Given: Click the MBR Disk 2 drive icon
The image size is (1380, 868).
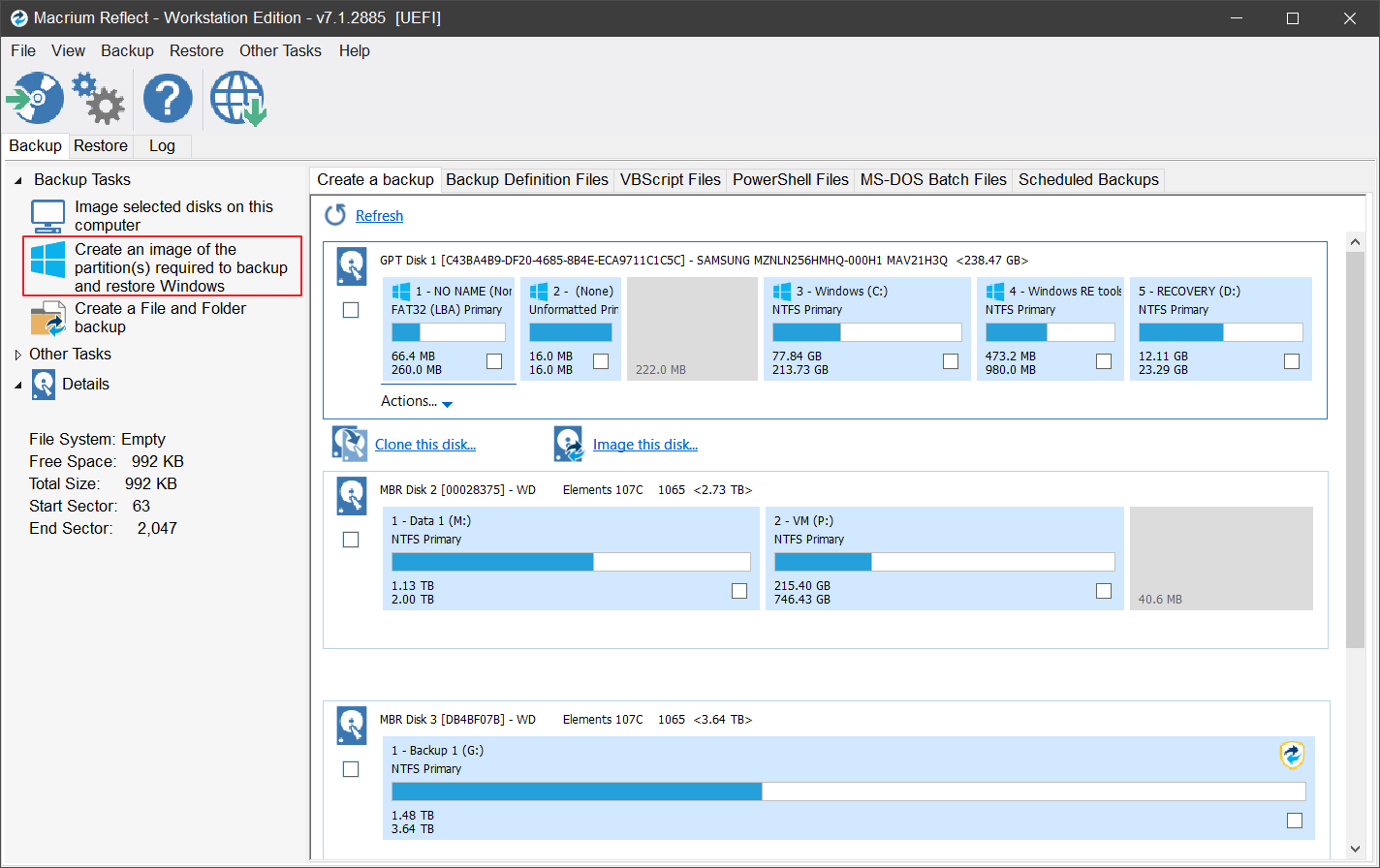Looking at the screenshot, I should pos(351,496).
